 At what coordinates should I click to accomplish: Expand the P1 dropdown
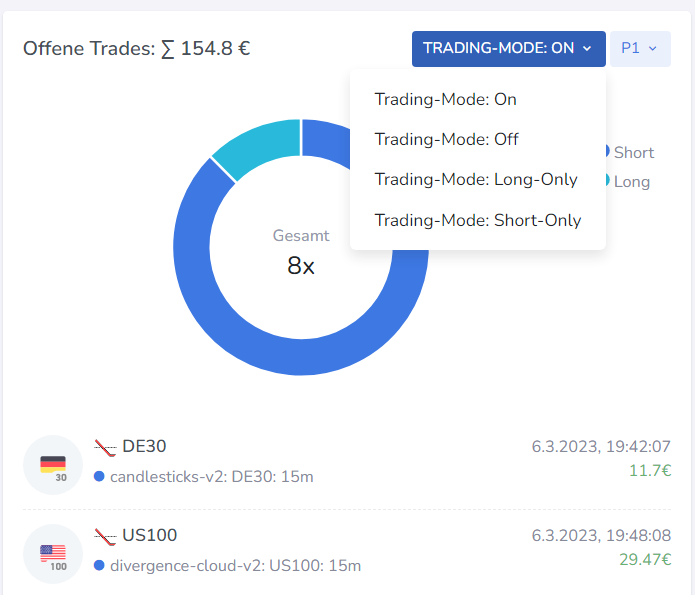click(640, 49)
